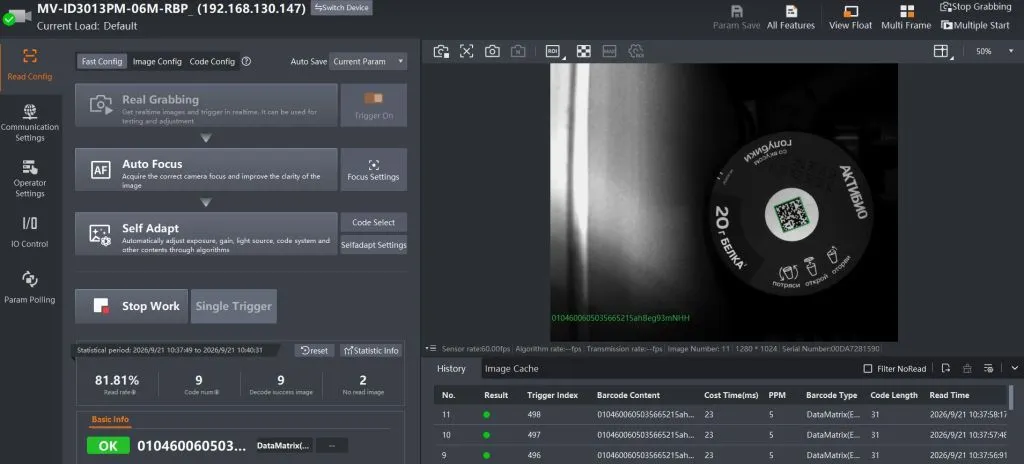Run Self Adapt

(206, 233)
